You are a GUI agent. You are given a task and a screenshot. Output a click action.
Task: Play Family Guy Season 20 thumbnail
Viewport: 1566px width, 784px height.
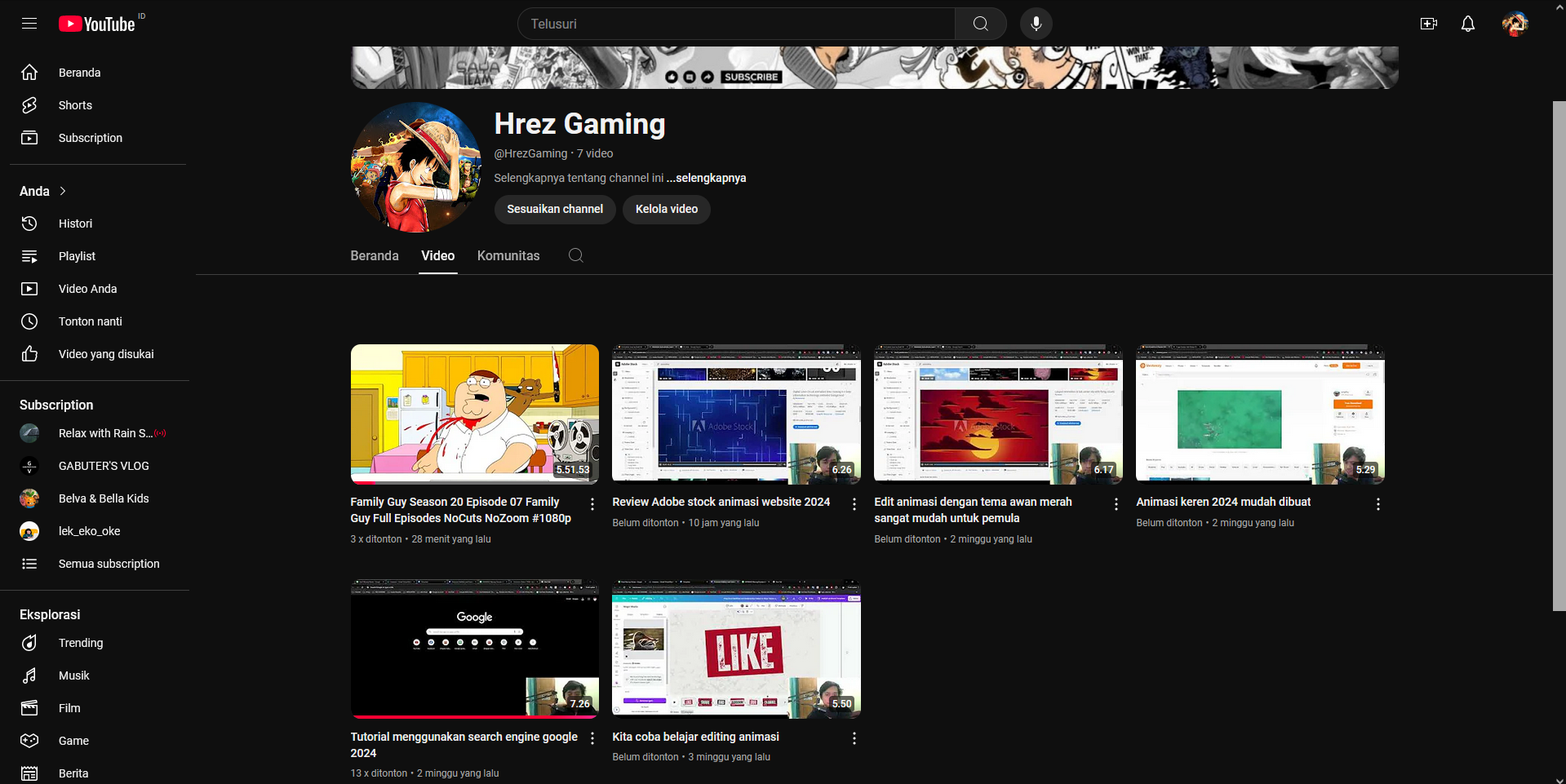click(x=474, y=414)
